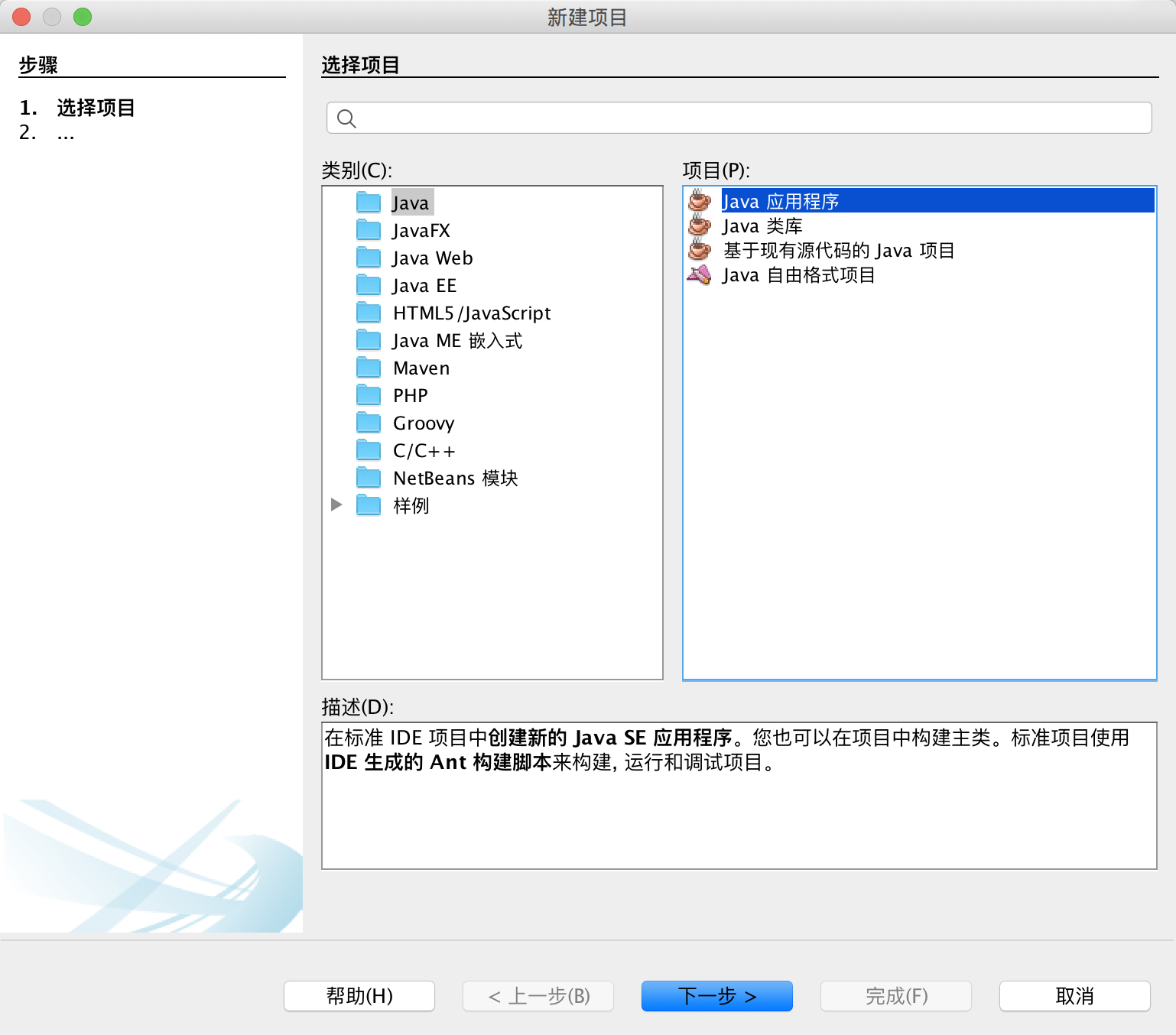Click the Java category folder icon
Image resolution: width=1176 pixels, height=1035 pixels.
[369, 203]
